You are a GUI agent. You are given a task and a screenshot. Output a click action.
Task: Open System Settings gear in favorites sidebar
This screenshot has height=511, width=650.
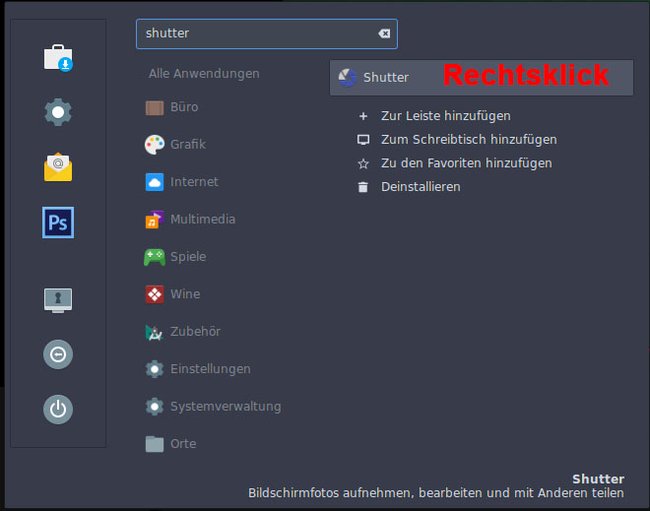point(58,112)
